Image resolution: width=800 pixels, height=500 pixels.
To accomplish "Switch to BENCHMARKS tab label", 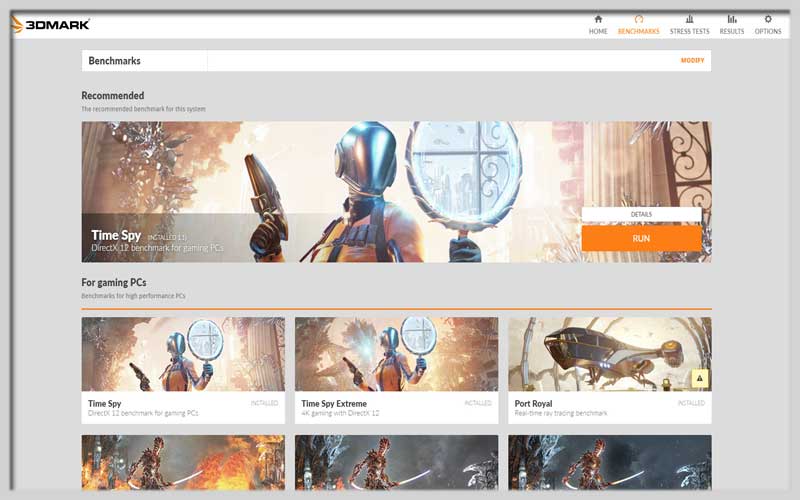I will click(638, 31).
